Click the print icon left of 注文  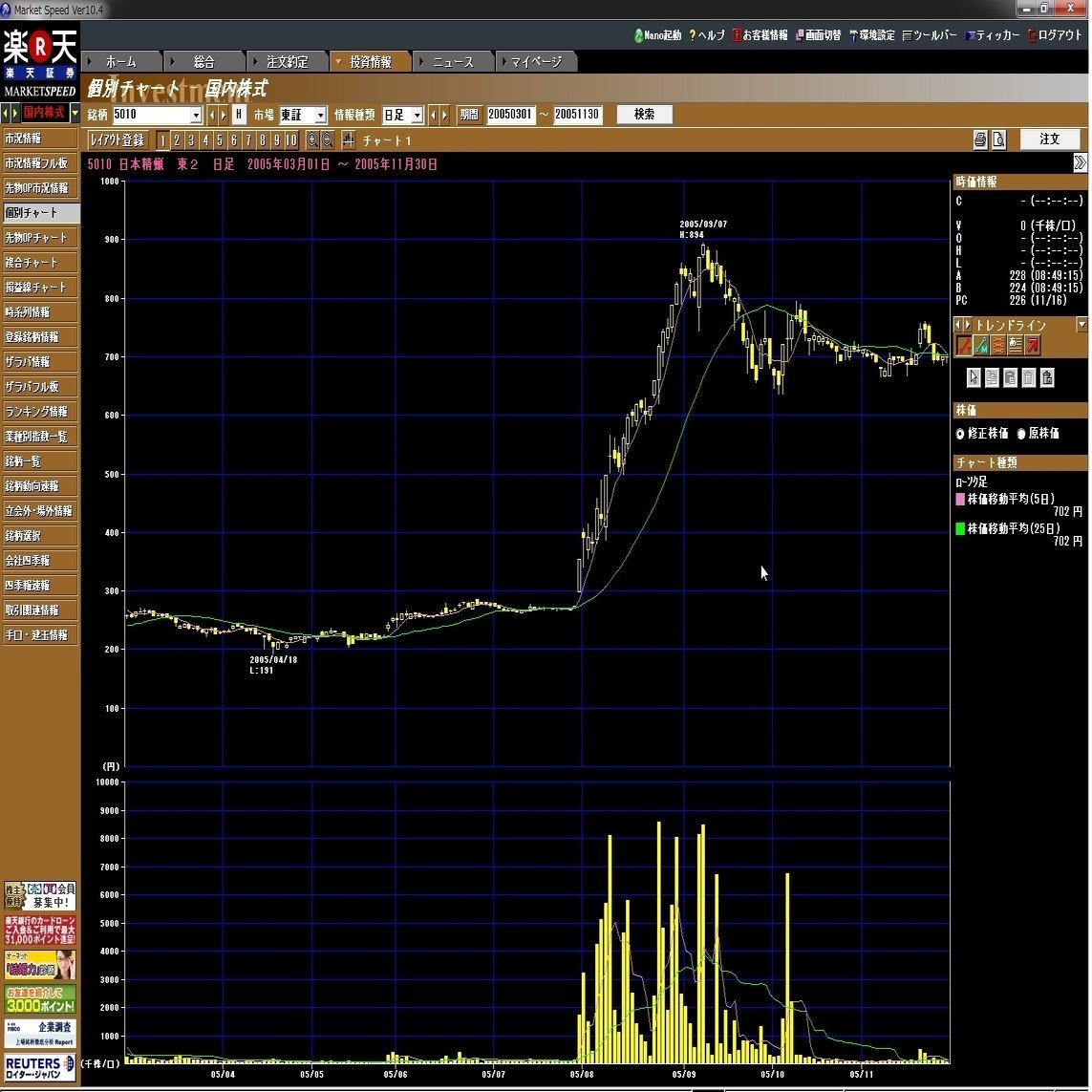[980, 140]
